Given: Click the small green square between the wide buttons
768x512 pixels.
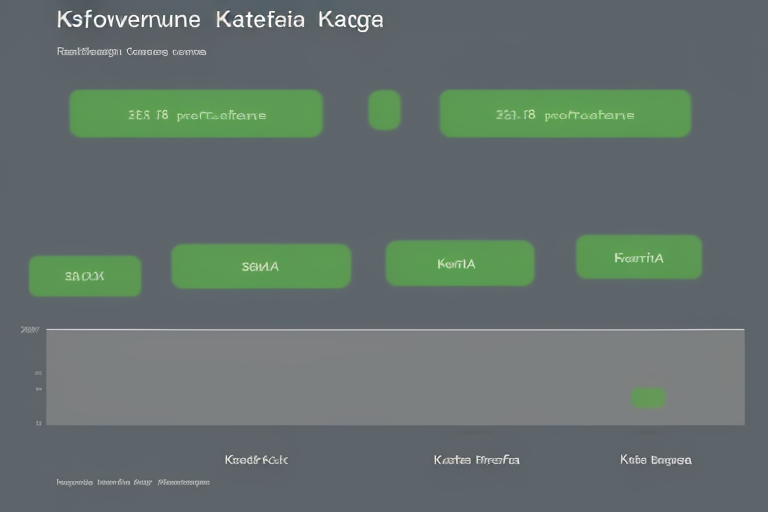Looking at the screenshot, I should pyautogui.click(x=384, y=110).
